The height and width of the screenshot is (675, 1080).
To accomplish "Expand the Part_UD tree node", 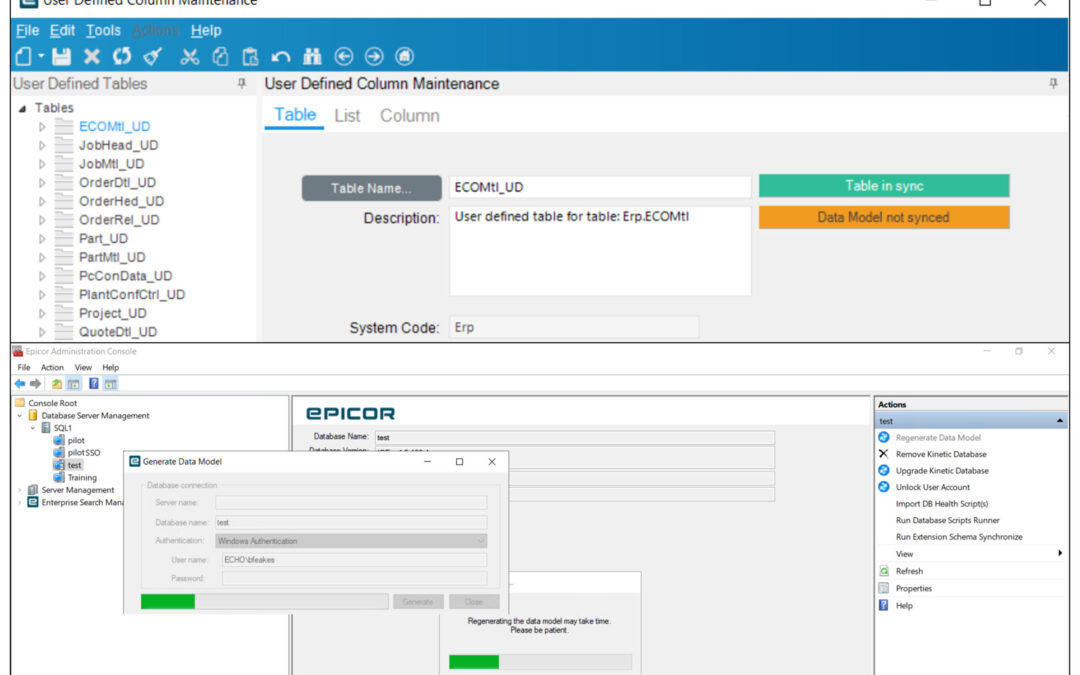I will tap(42, 238).
